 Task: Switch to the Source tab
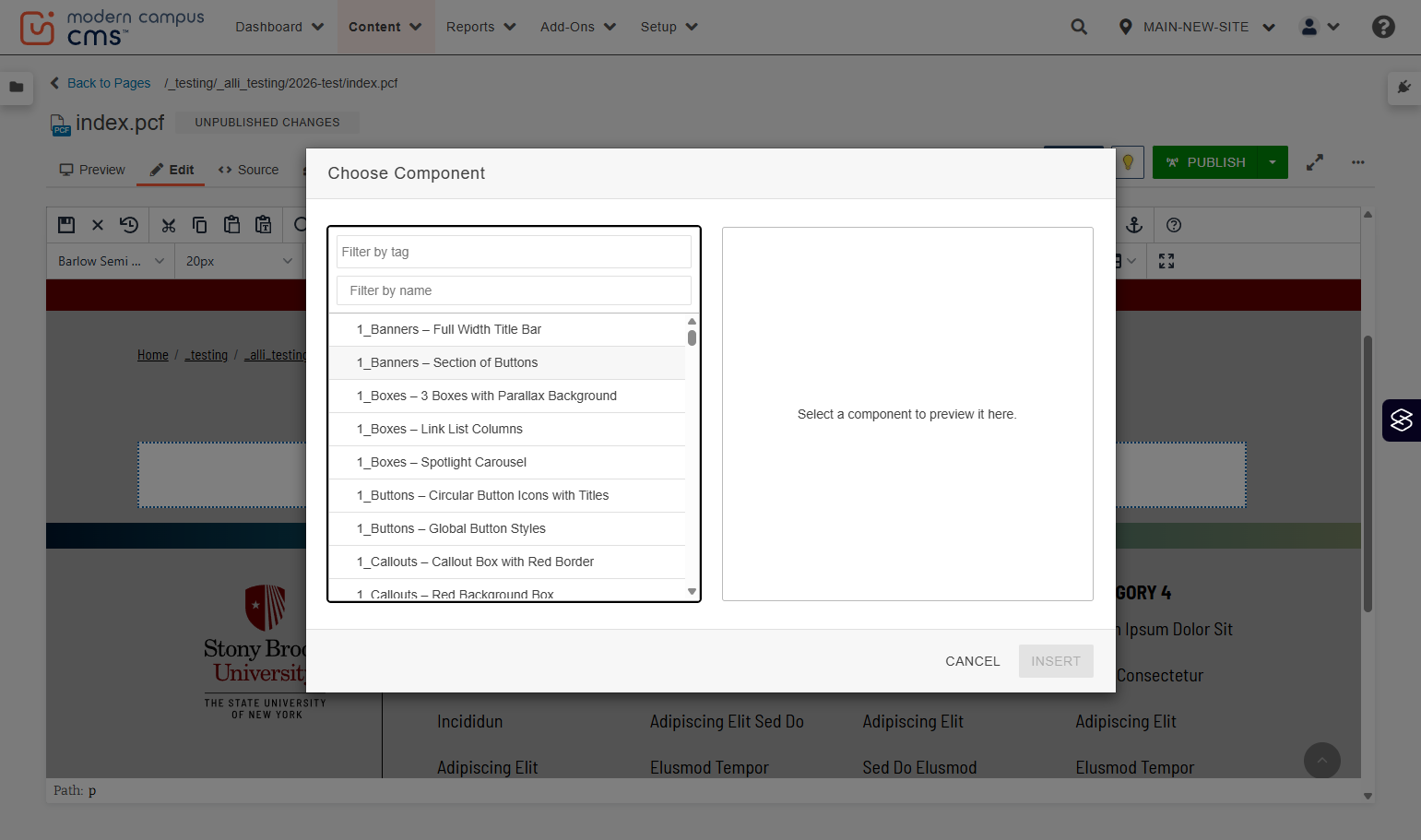(248, 170)
